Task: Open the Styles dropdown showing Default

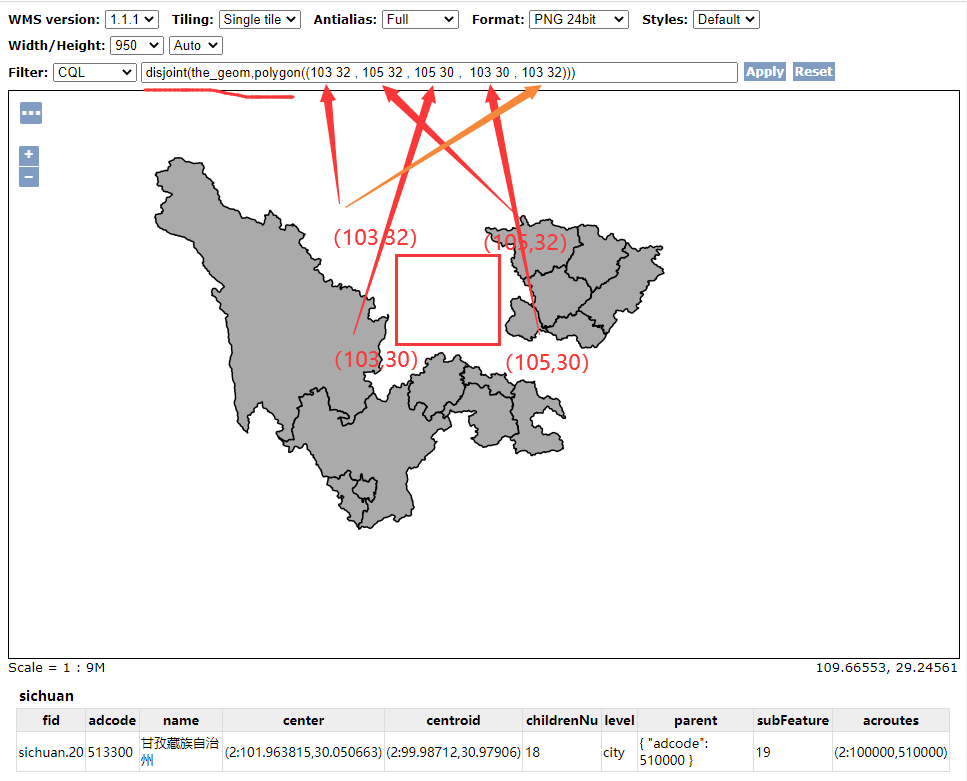Action: point(726,18)
